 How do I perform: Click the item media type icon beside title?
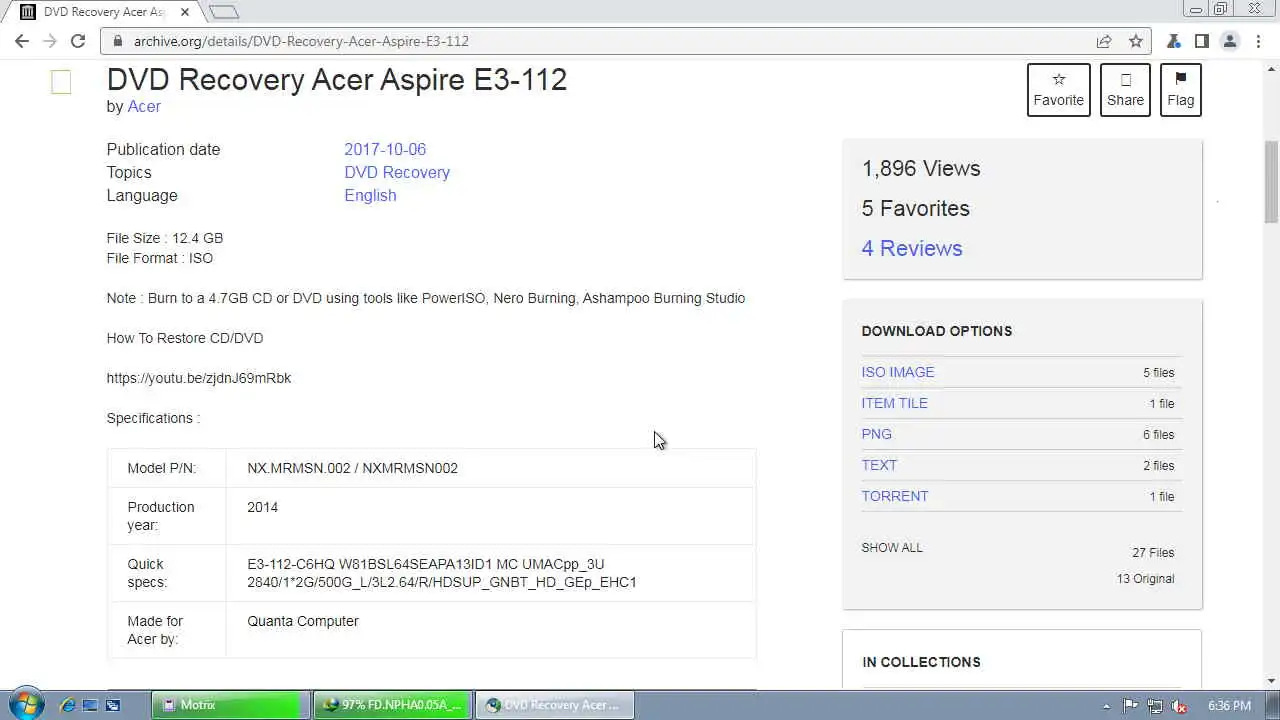pyautogui.click(x=61, y=82)
